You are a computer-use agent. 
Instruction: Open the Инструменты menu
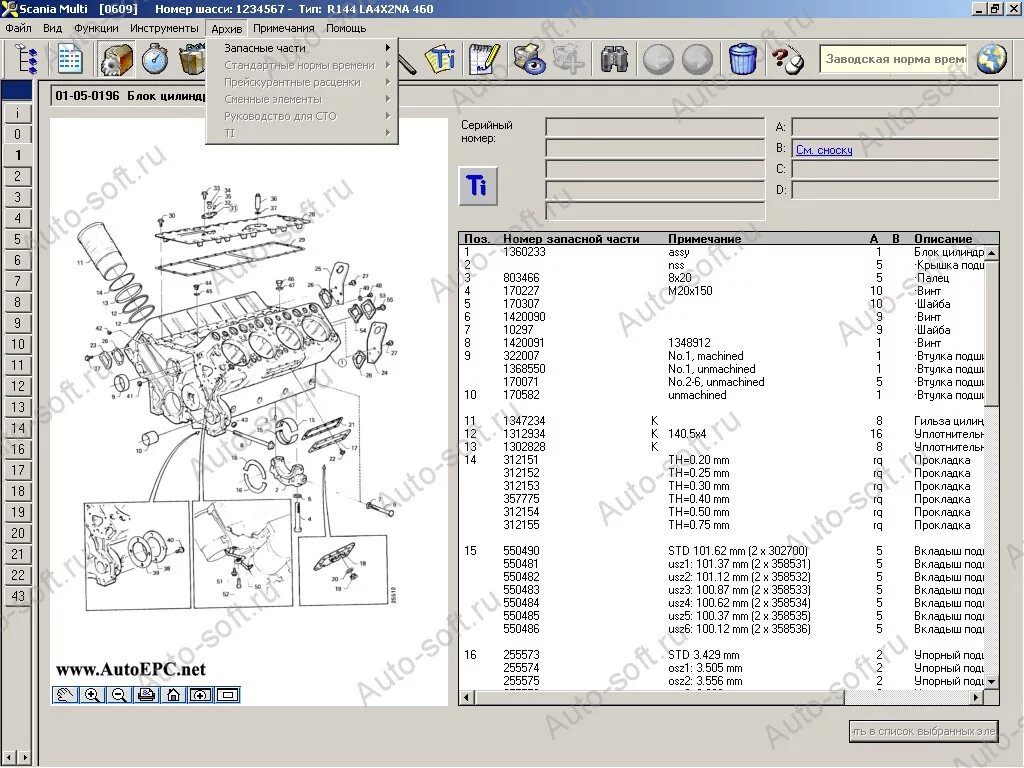click(164, 28)
